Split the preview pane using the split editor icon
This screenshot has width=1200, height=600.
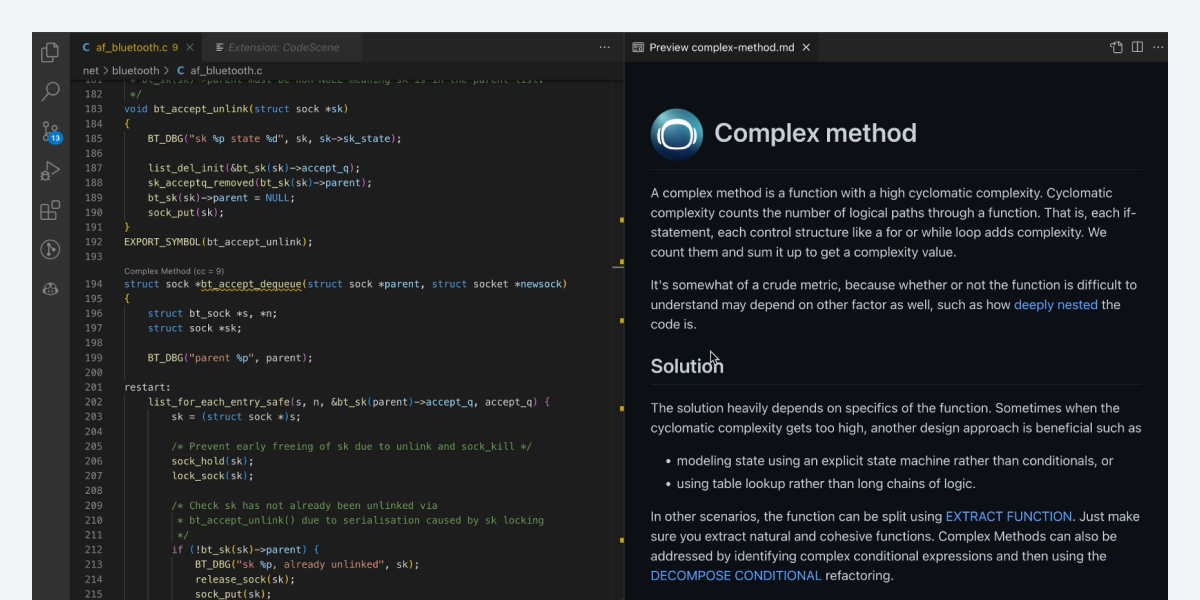1137,47
